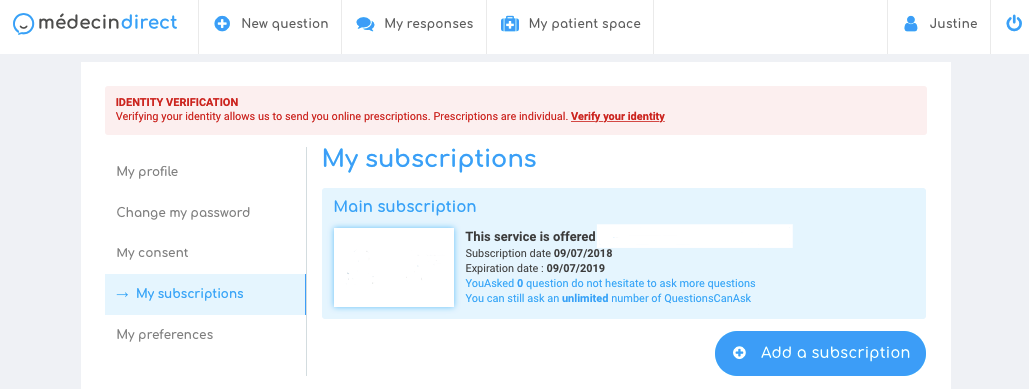Click the plus icon beside New question
Image resolution: width=1029 pixels, height=389 pixels.
coord(222,24)
